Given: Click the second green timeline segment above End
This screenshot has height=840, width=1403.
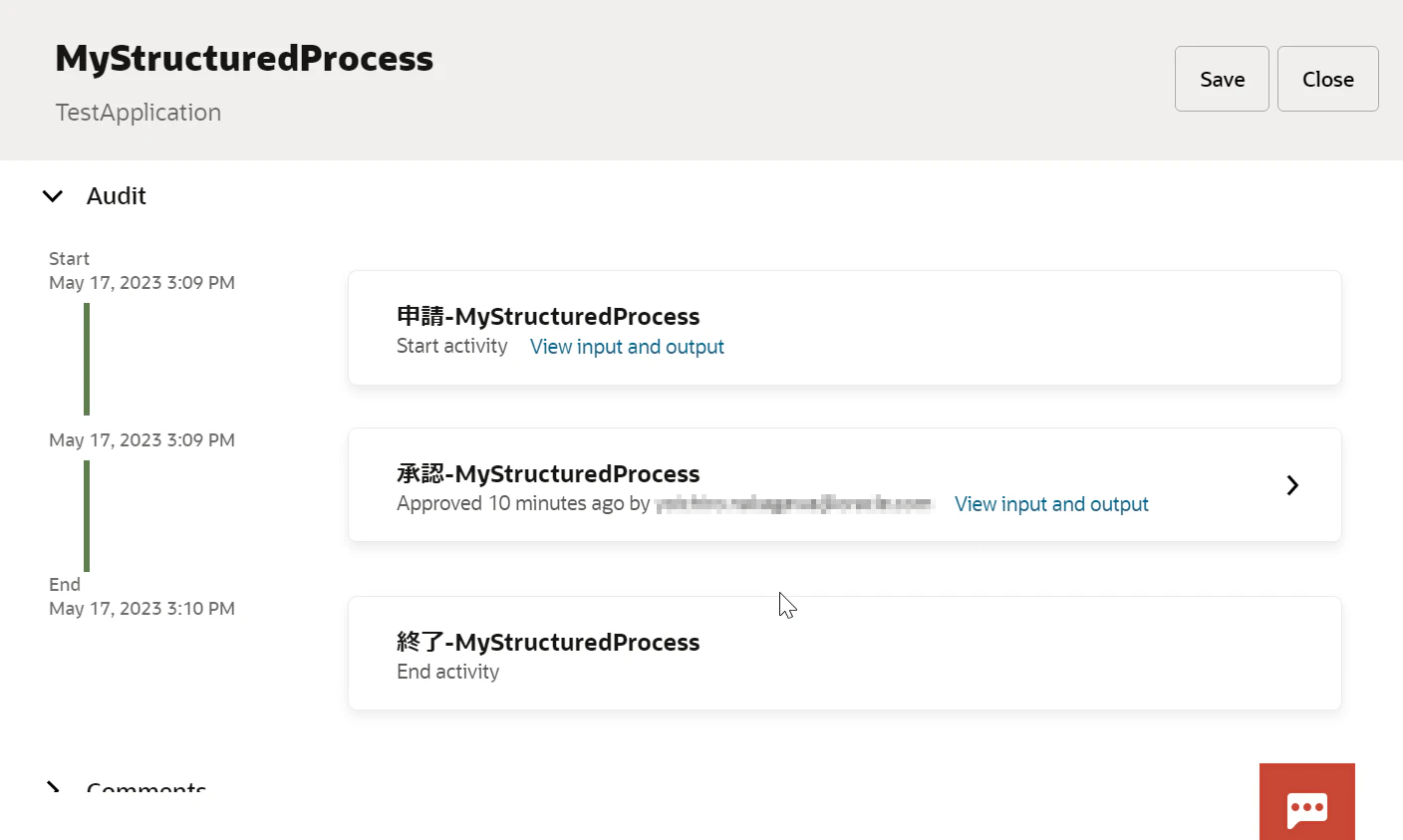Looking at the screenshot, I should click(87, 515).
